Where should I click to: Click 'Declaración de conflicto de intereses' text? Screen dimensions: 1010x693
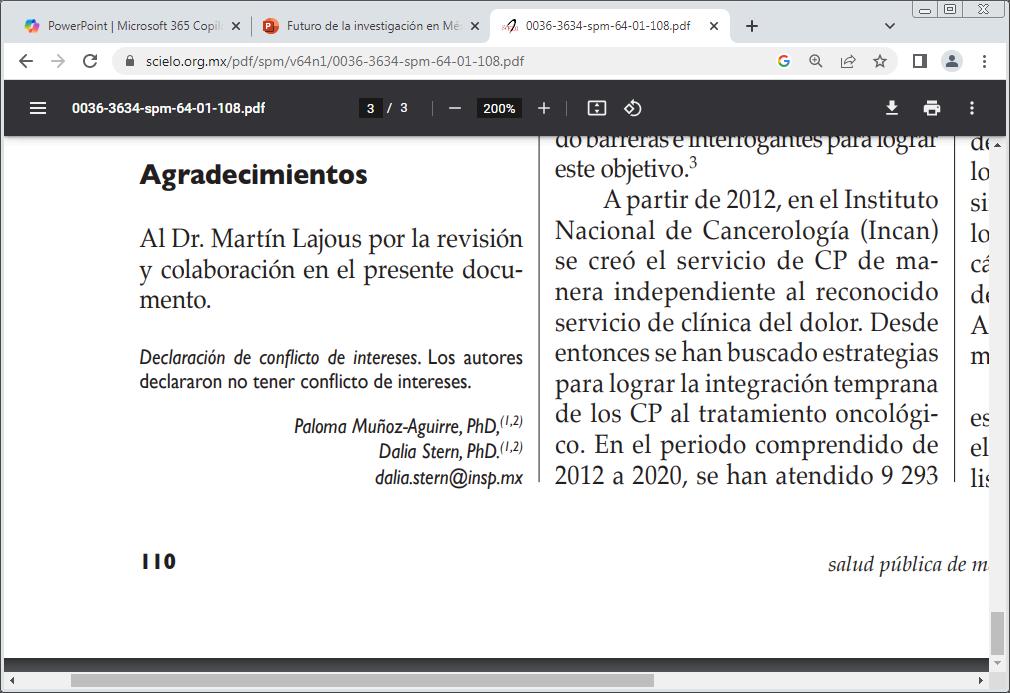pos(280,357)
